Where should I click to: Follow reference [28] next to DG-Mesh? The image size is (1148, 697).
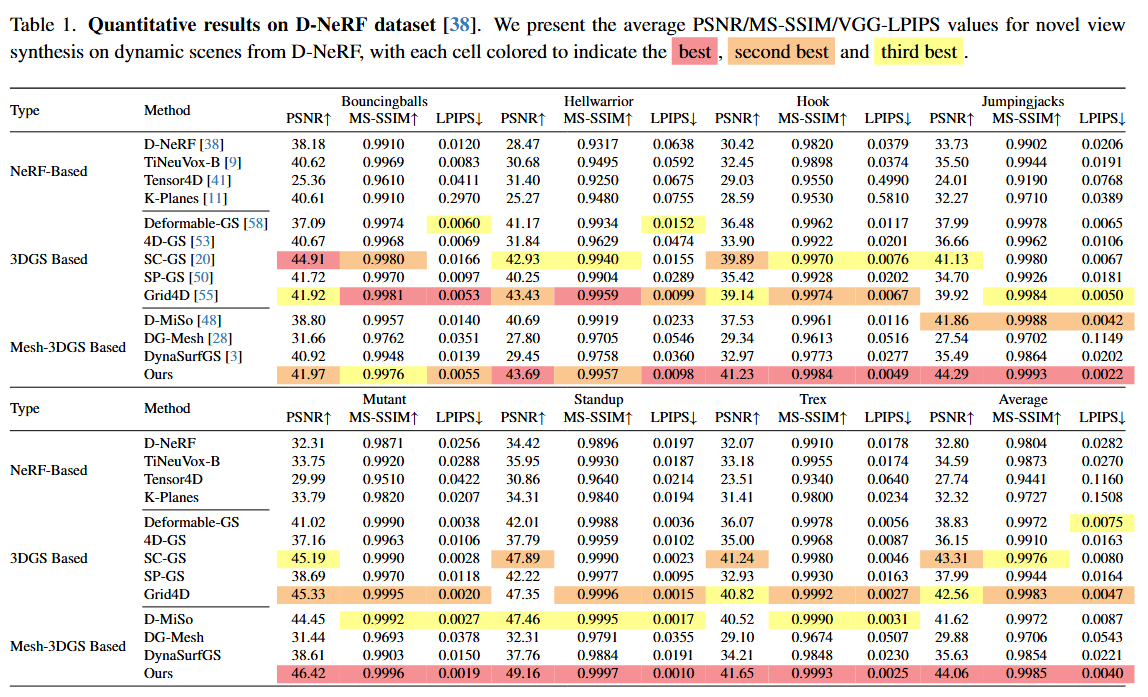[217, 338]
